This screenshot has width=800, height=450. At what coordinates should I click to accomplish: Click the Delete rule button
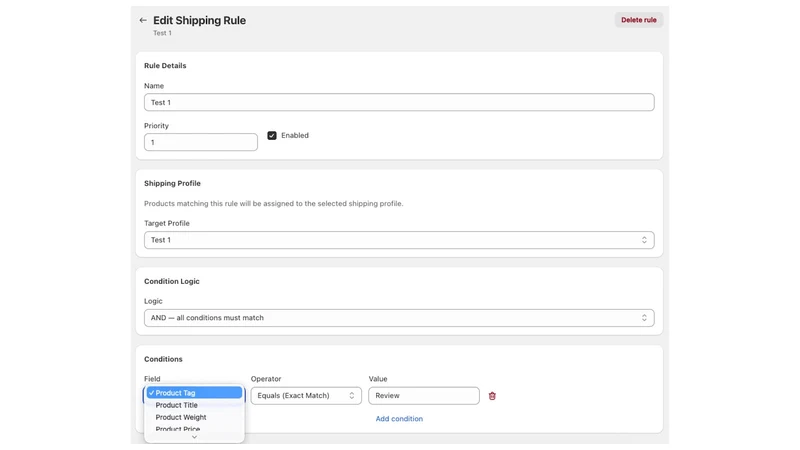[x=638, y=20]
